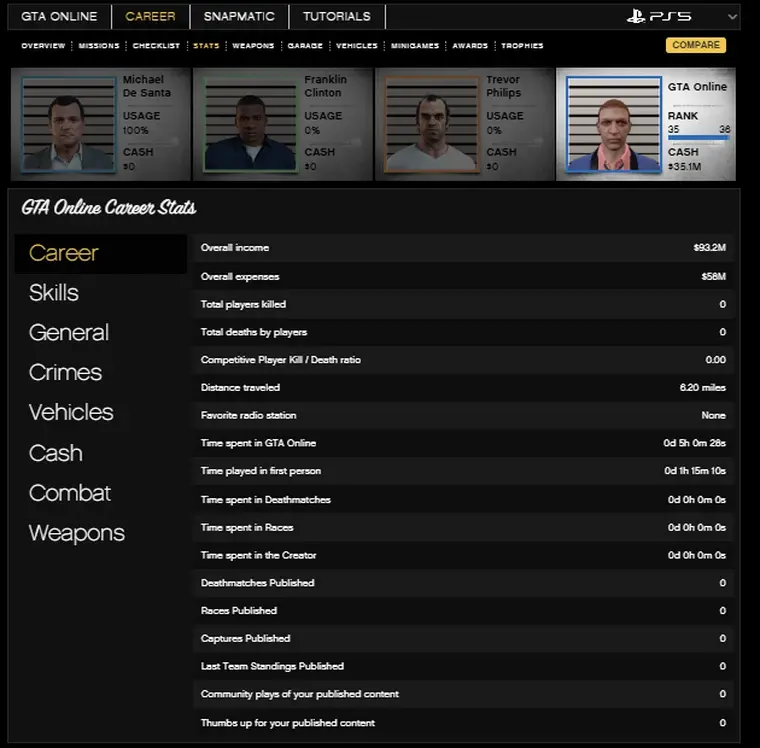Open the AWARDS sub-menu
Screen dimensions: 760x748
[470, 46]
